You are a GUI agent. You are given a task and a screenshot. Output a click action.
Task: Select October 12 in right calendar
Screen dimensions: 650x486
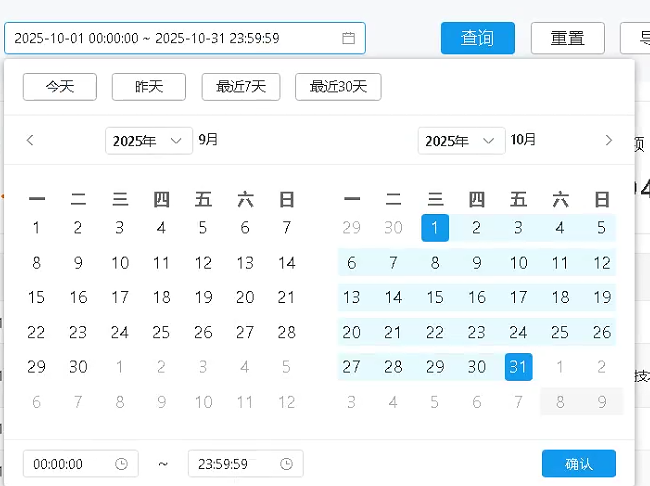(601, 262)
